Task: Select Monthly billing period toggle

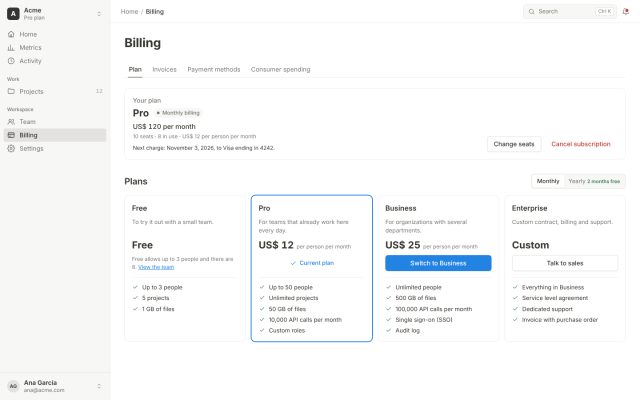Action: coord(548,181)
